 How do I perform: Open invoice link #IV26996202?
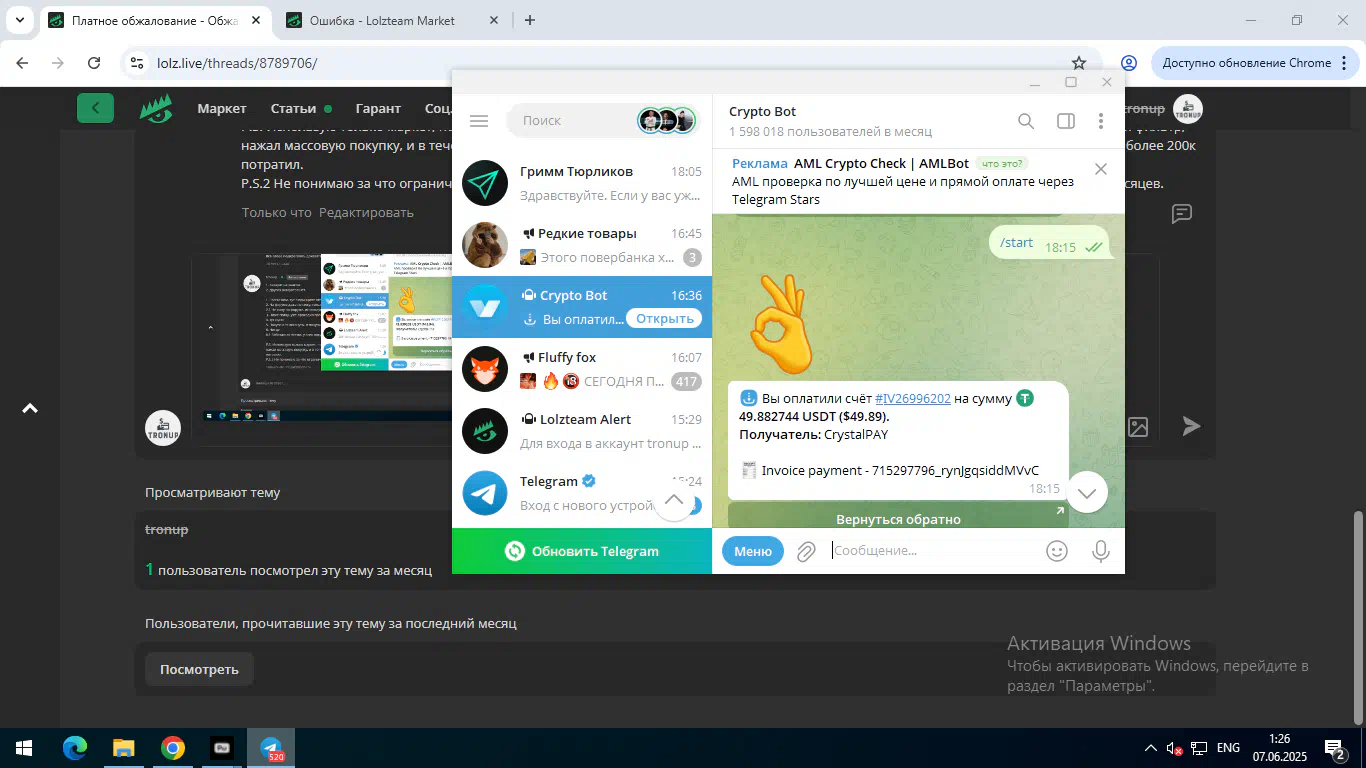[913, 398]
